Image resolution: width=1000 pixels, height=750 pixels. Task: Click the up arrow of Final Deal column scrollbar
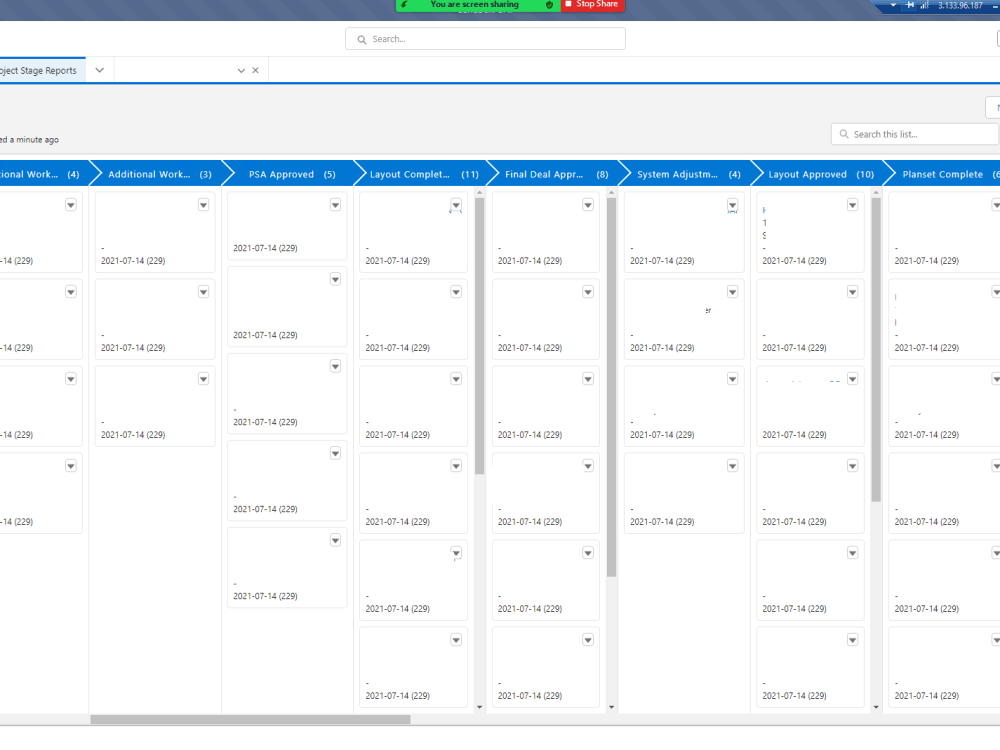click(612, 192)
